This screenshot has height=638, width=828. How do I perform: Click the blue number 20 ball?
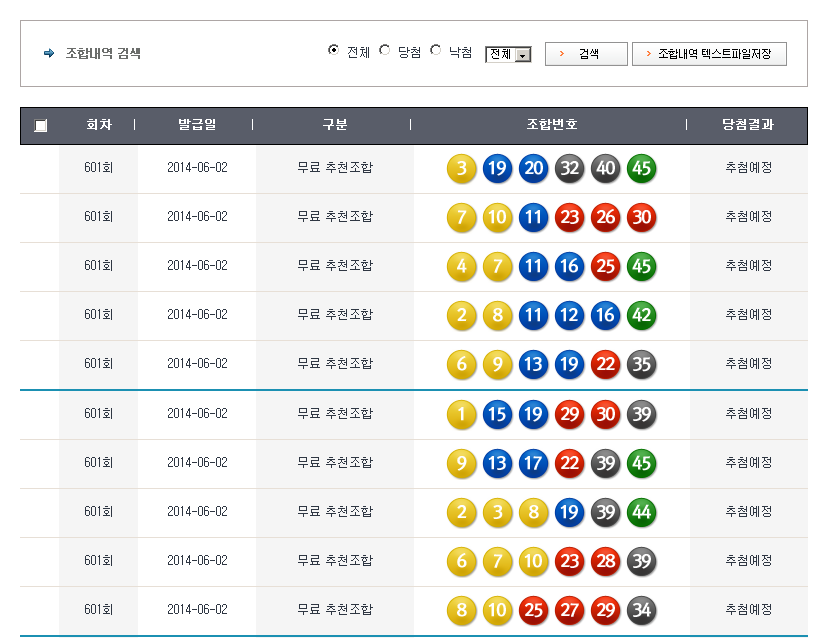pos(534,168)
